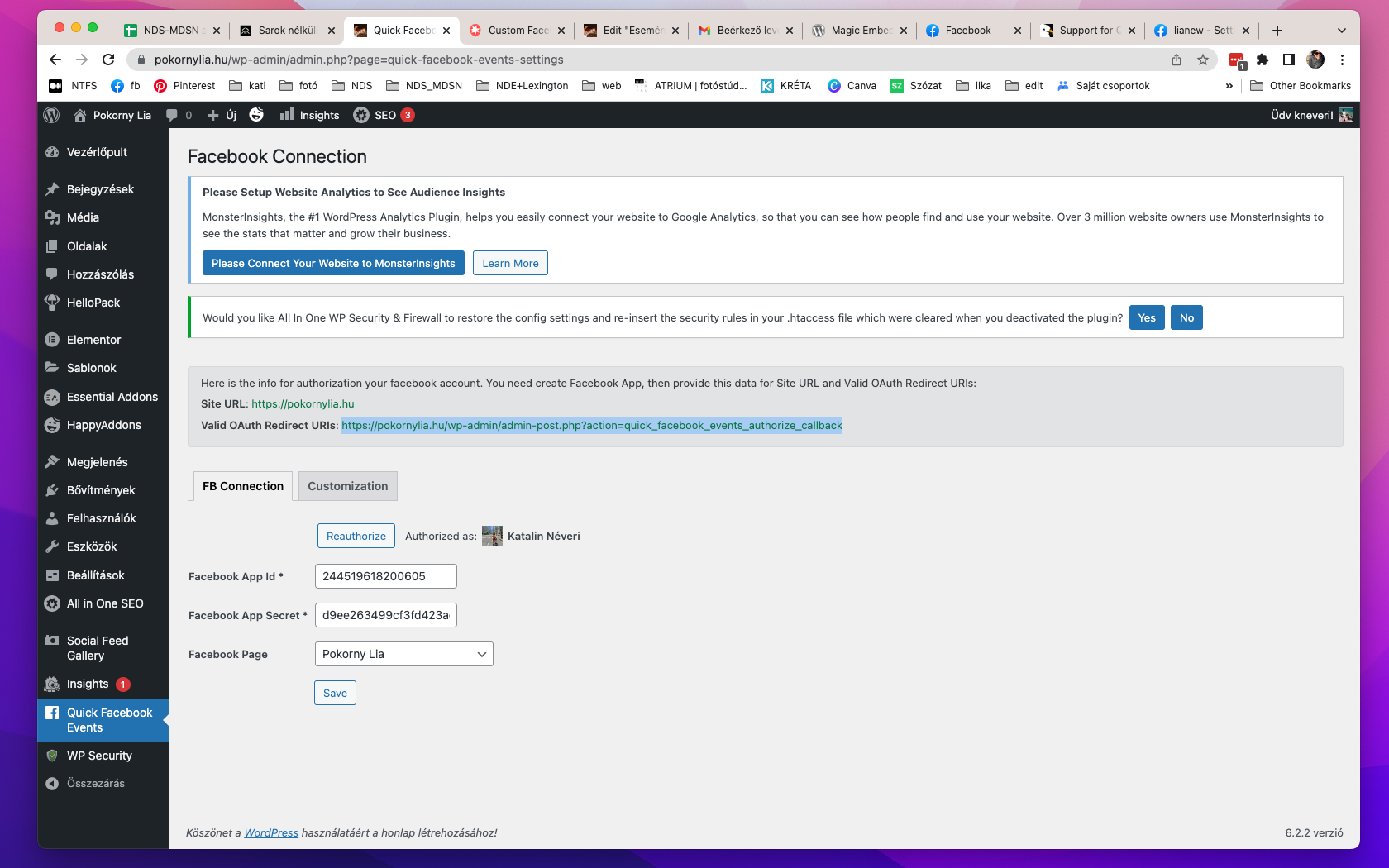The image size is (1389, 868).
Task: Click the share icon in address bar
Action: coord(1177,60)
